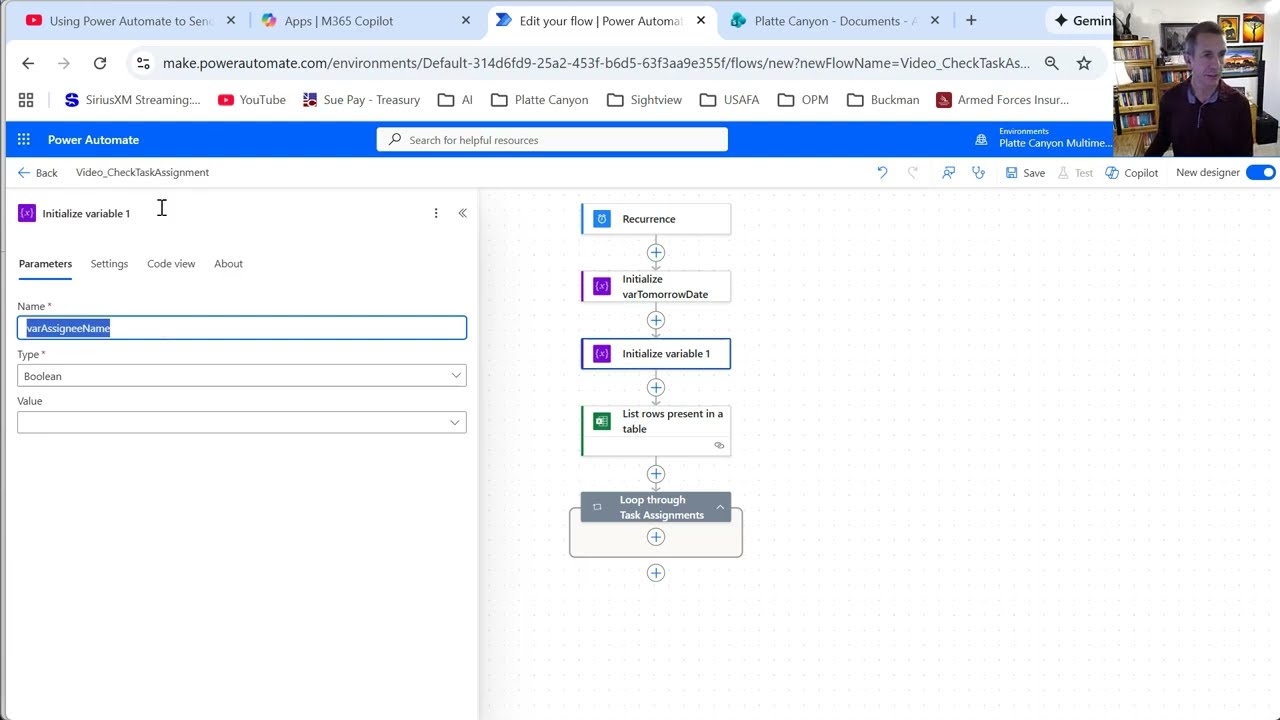The height and width of the screenshot is (720, 1280).
Task: Open the flow comments icon
Action: point(948,172)
